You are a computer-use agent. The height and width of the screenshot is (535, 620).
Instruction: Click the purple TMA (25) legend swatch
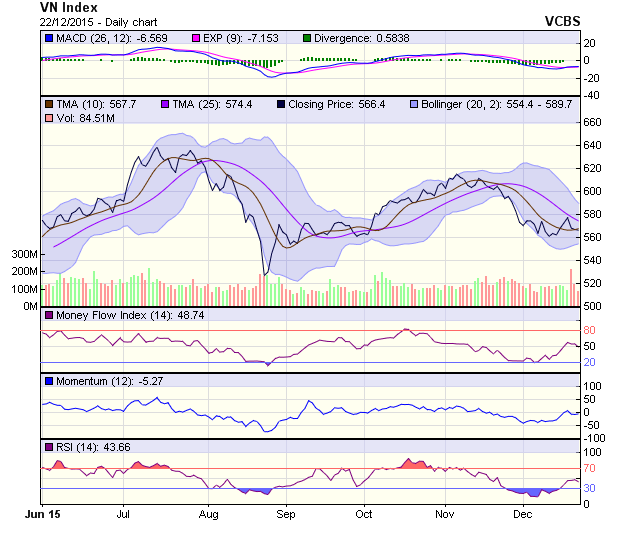tap(166, 104)
